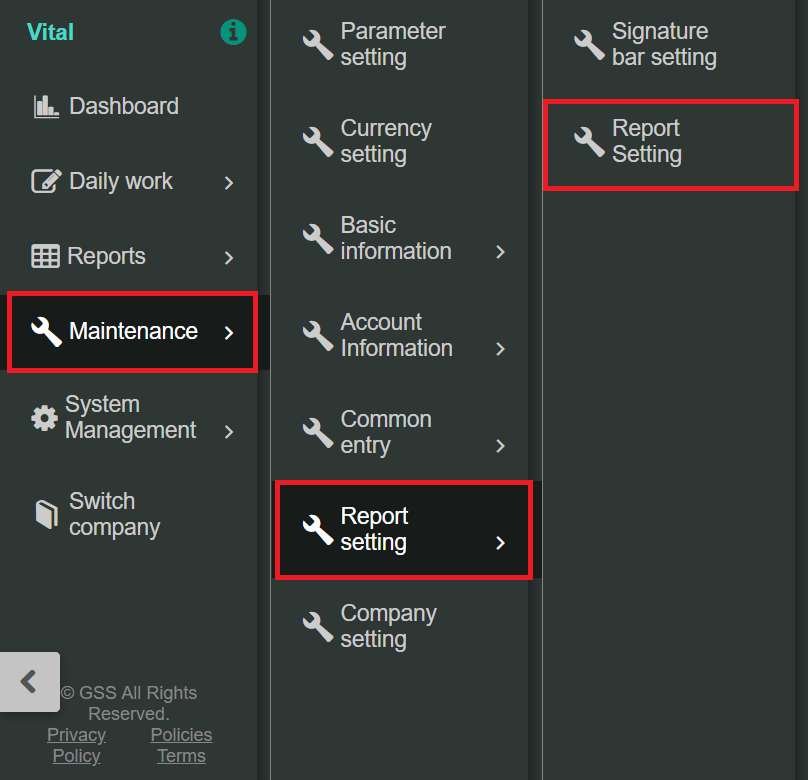Click the Dashboard bar chart icon

pyautogui.click(x=46, y=106)
